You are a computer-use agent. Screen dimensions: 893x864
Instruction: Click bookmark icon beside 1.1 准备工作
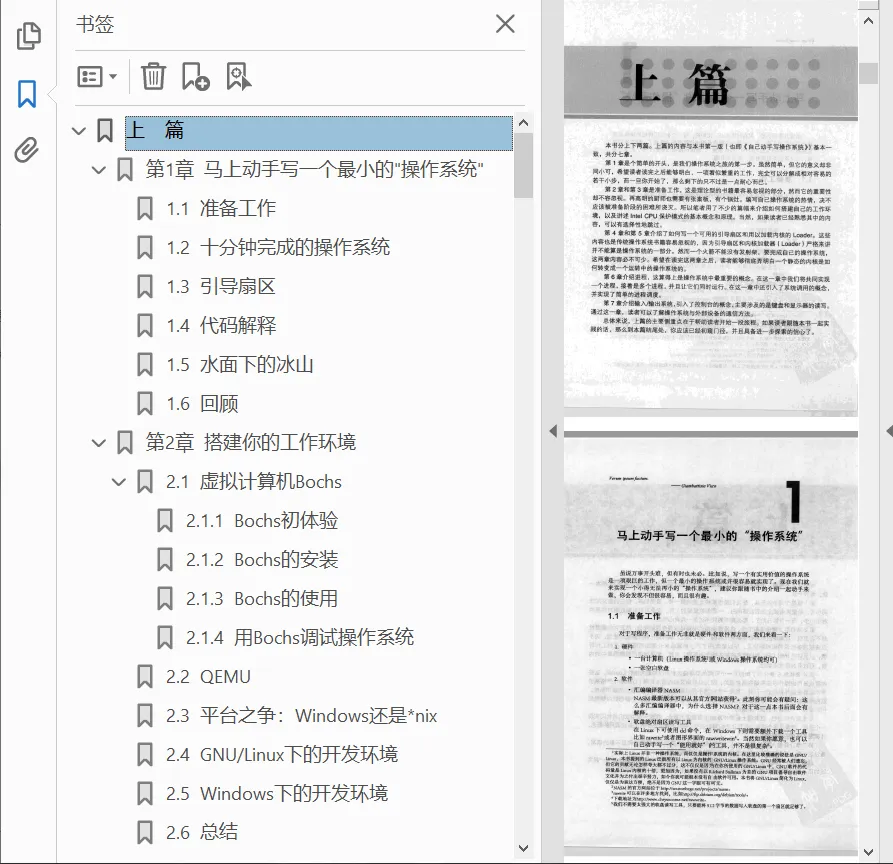point(145,208)
